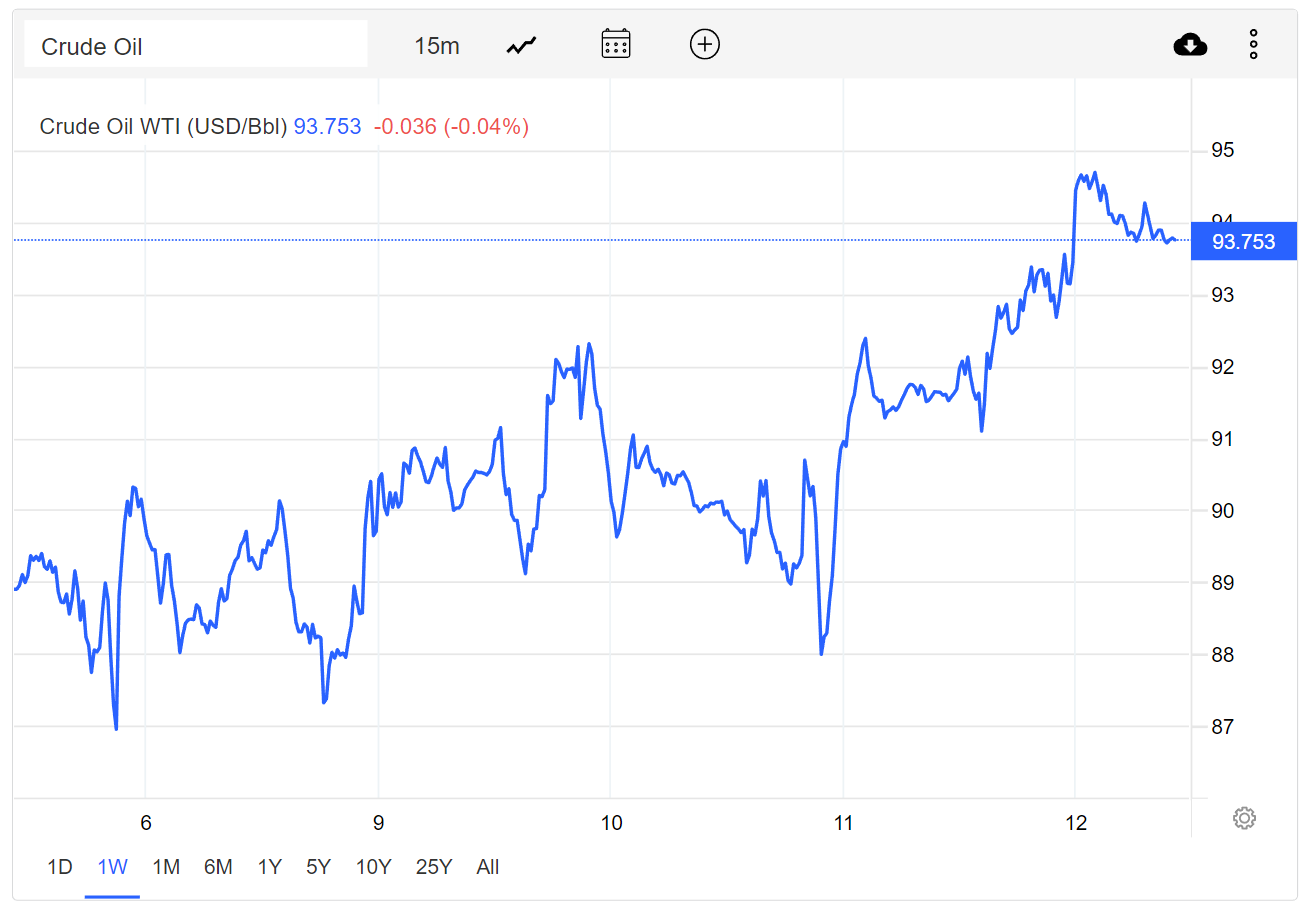1308x912 pixels.
Task: Click the change value -0.036 (-0.04%)
Action: [451, 127]
